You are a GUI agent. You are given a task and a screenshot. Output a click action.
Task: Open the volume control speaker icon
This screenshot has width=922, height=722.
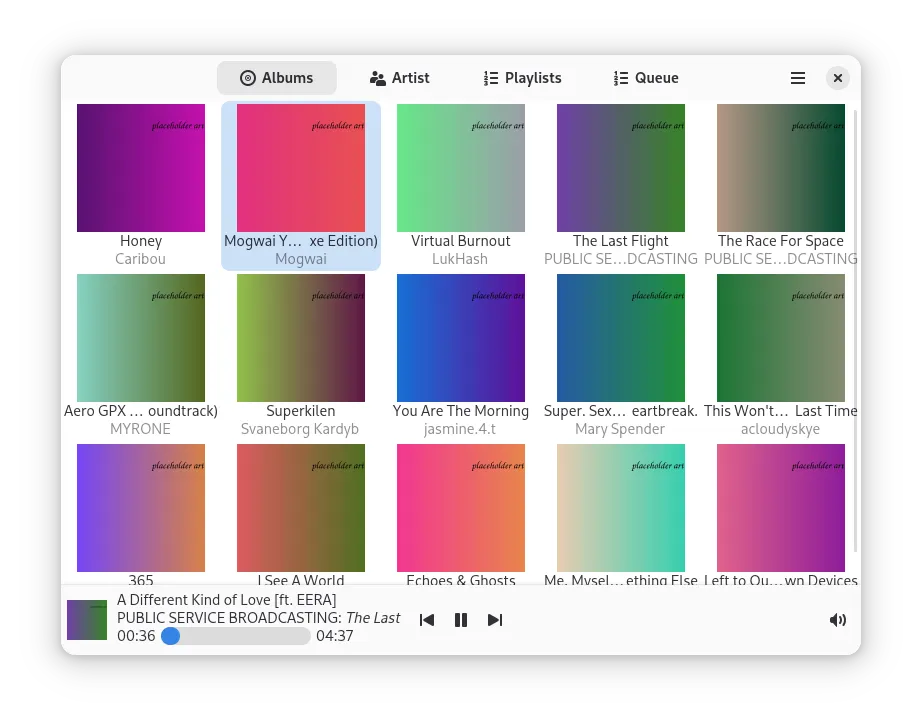tap(837, 620)
